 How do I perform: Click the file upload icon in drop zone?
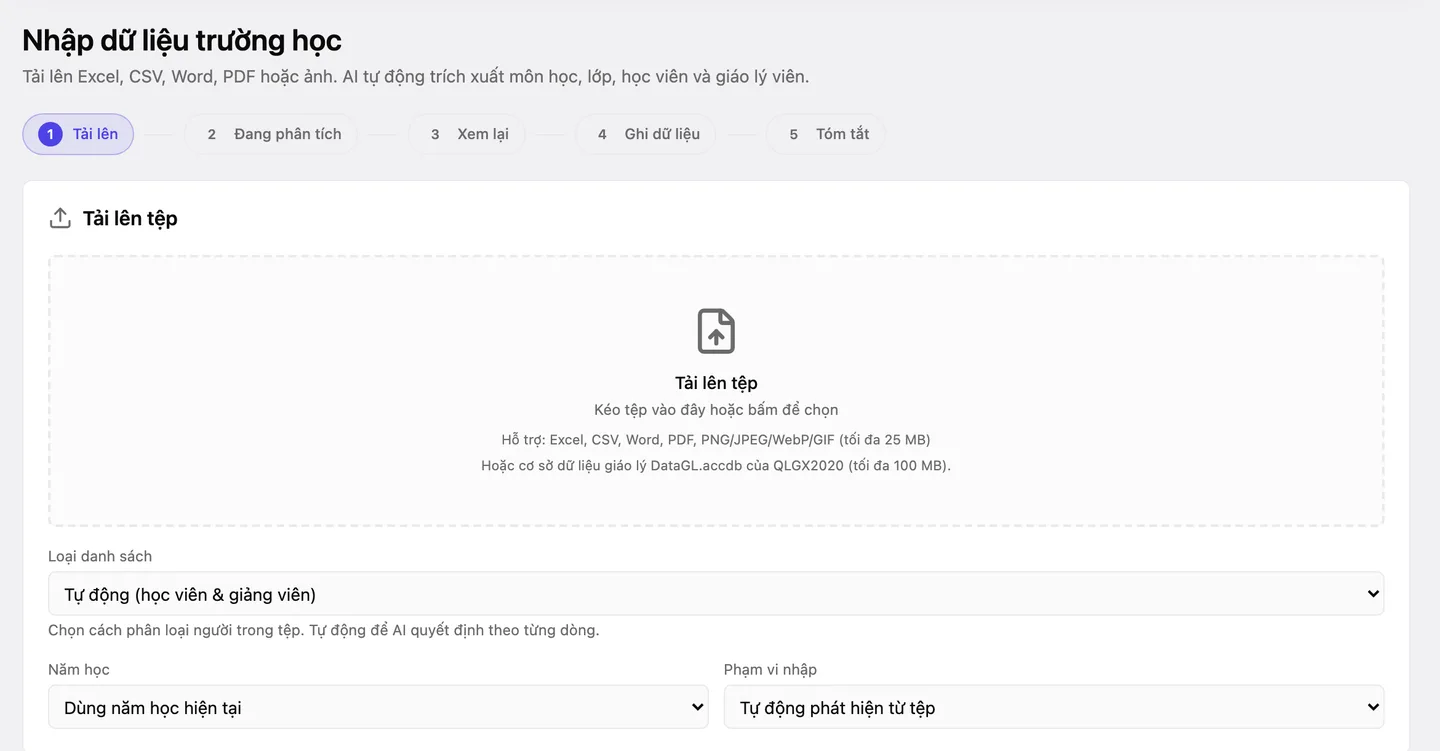coord(716,331)
